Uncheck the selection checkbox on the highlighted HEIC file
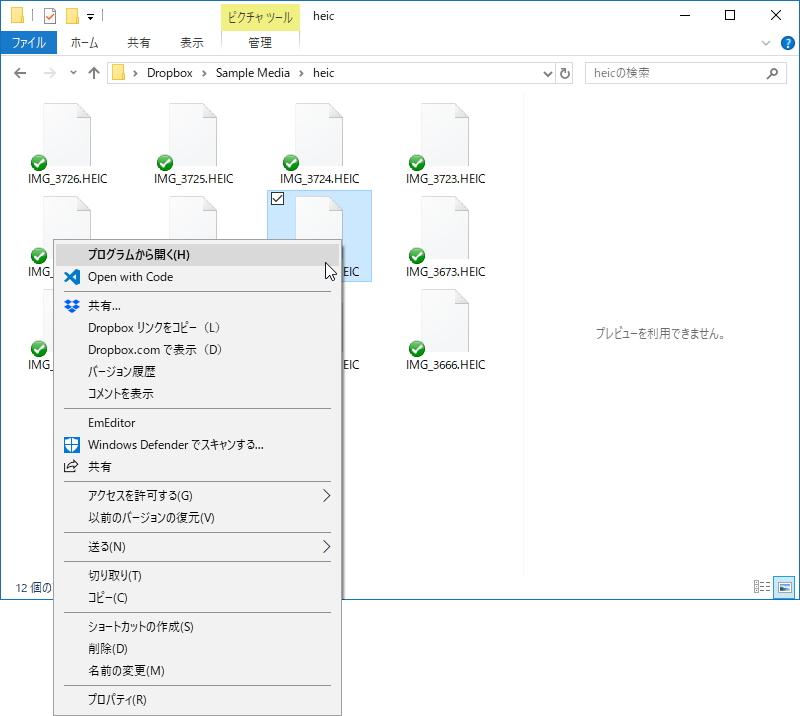This screenshot has width=800, height=716. [277, 198]
